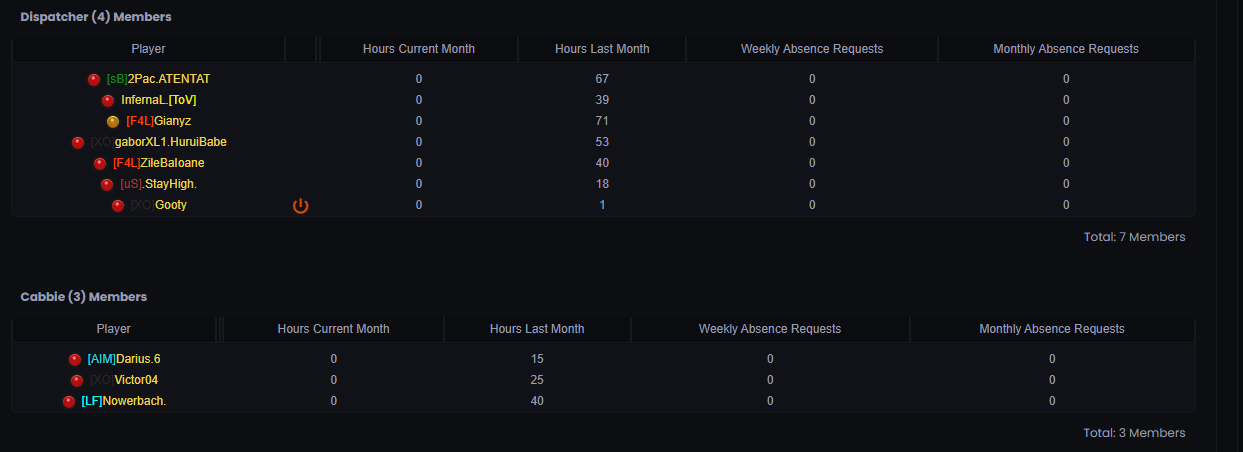Screen dimensions: 1243x452
Task: Sort Cabbie table by Player column
Action: click(x=113, y=329)
